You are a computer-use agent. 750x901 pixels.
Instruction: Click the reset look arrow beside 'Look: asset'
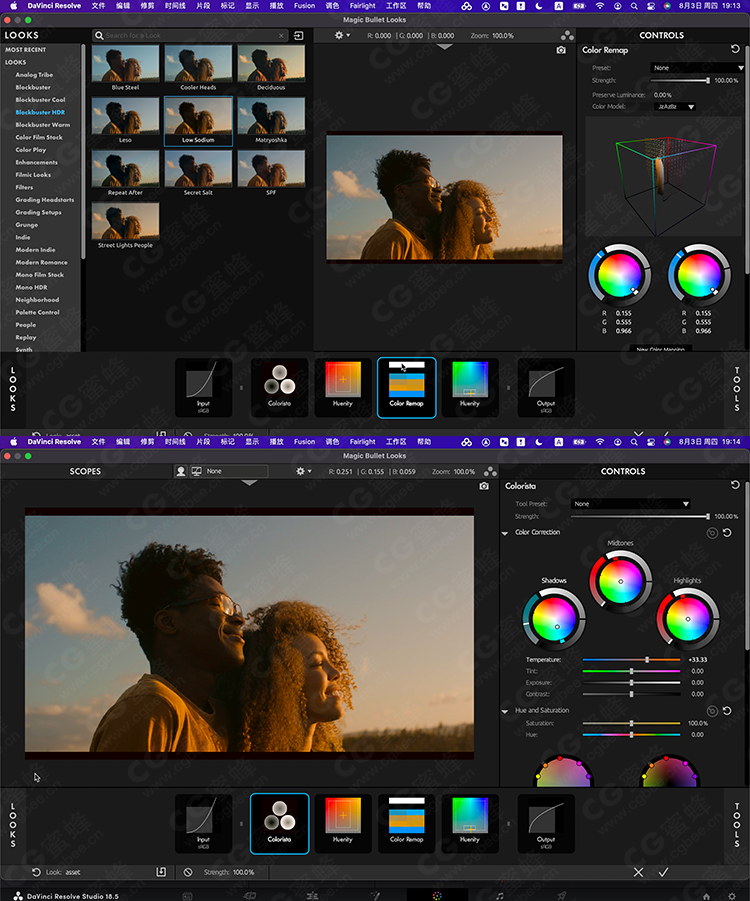36,872
